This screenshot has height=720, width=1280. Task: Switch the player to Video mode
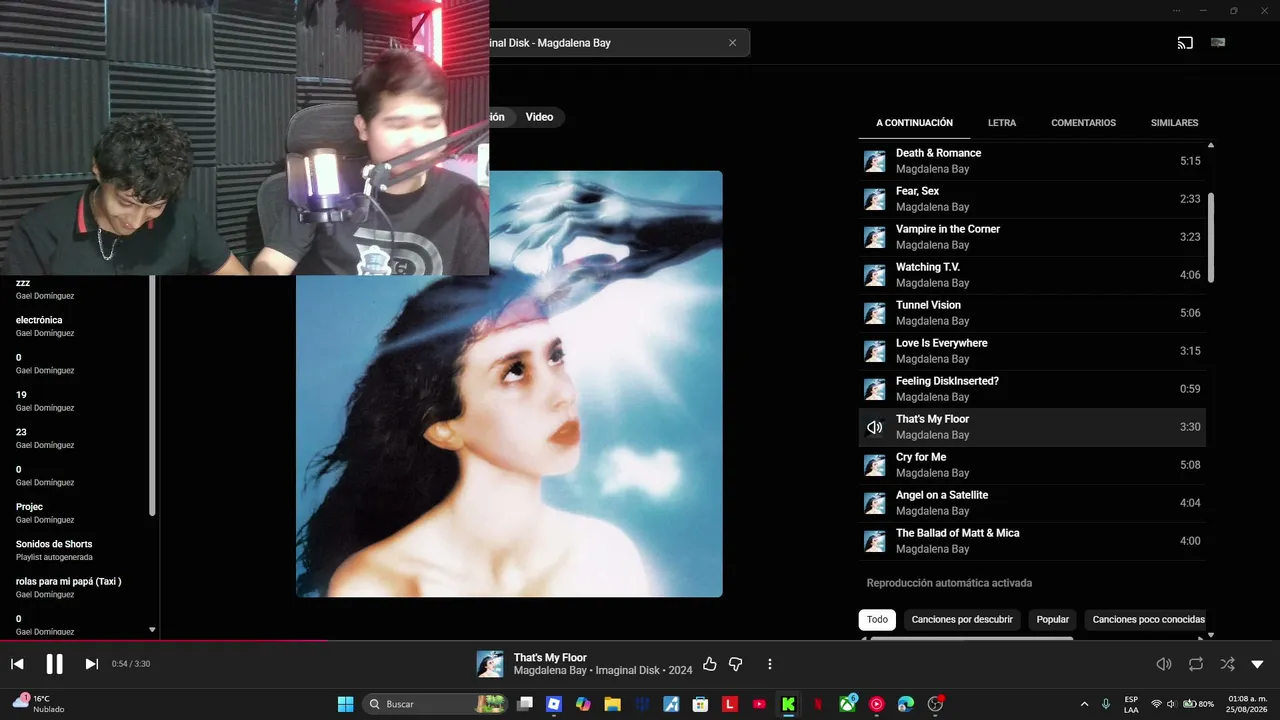[x=539, y=117]
